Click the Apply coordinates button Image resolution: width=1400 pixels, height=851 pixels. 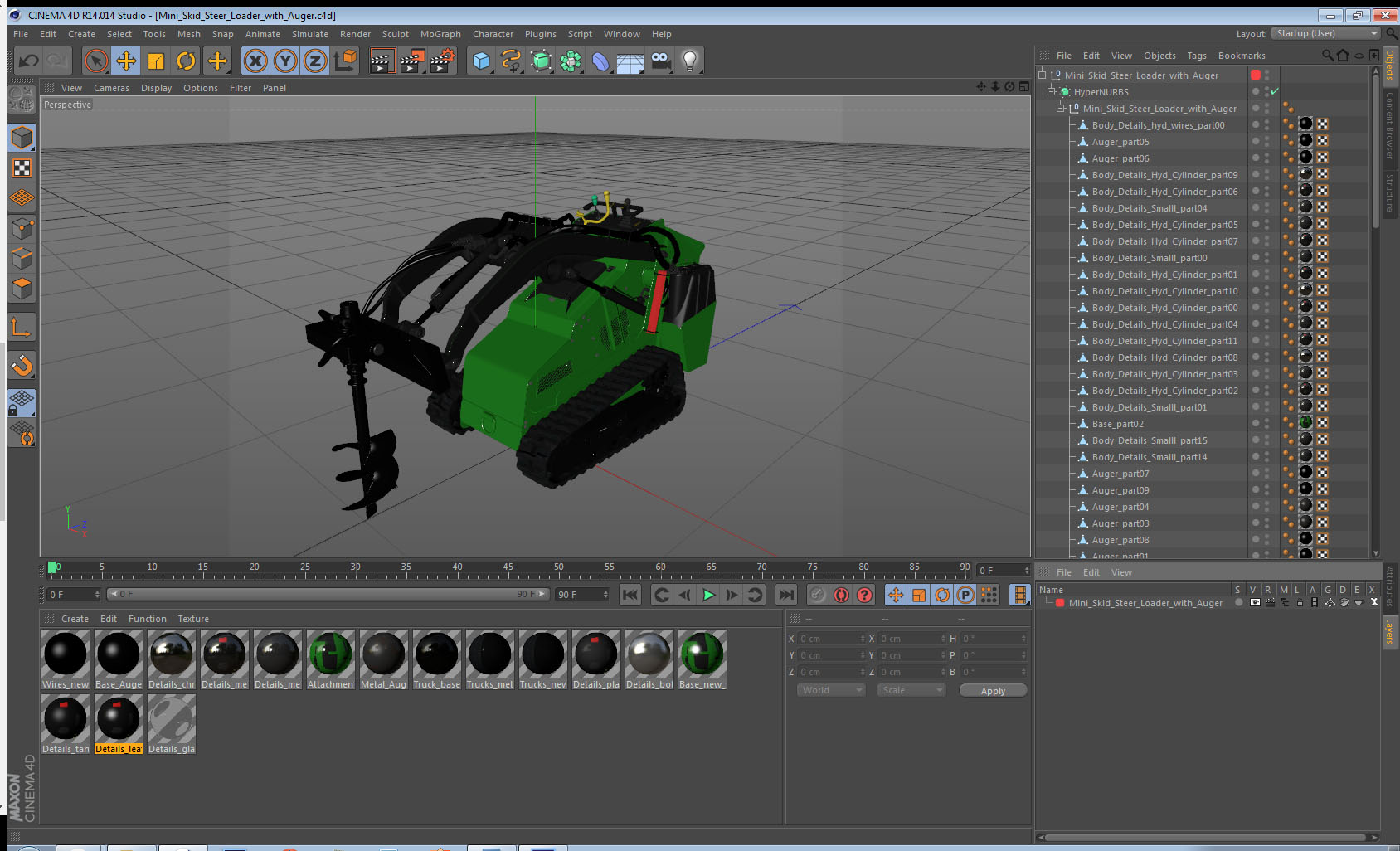(993, 691)
